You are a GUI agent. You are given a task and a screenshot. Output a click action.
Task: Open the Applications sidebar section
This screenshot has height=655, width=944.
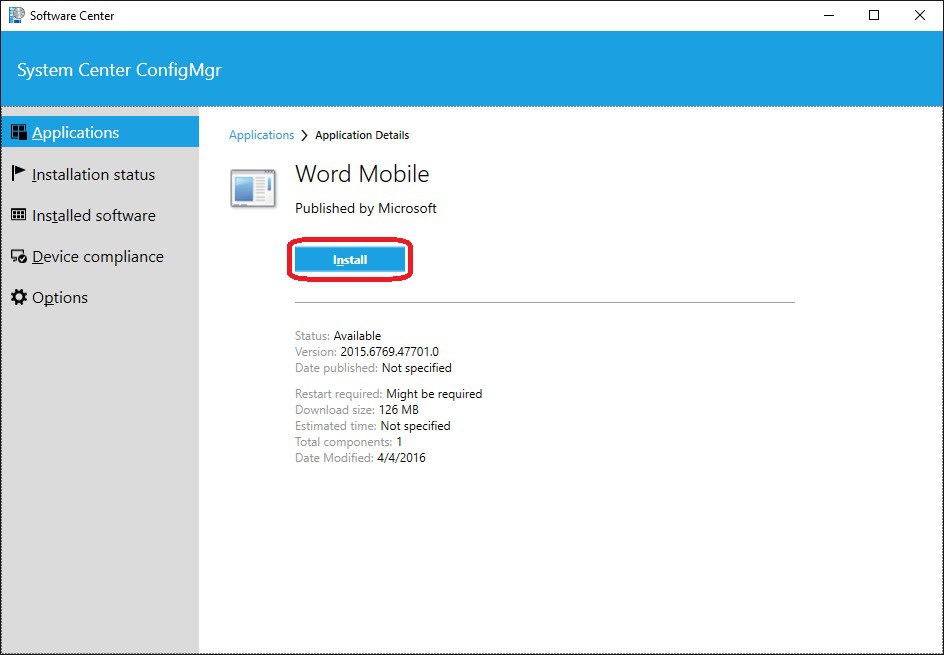coord(100,132)
